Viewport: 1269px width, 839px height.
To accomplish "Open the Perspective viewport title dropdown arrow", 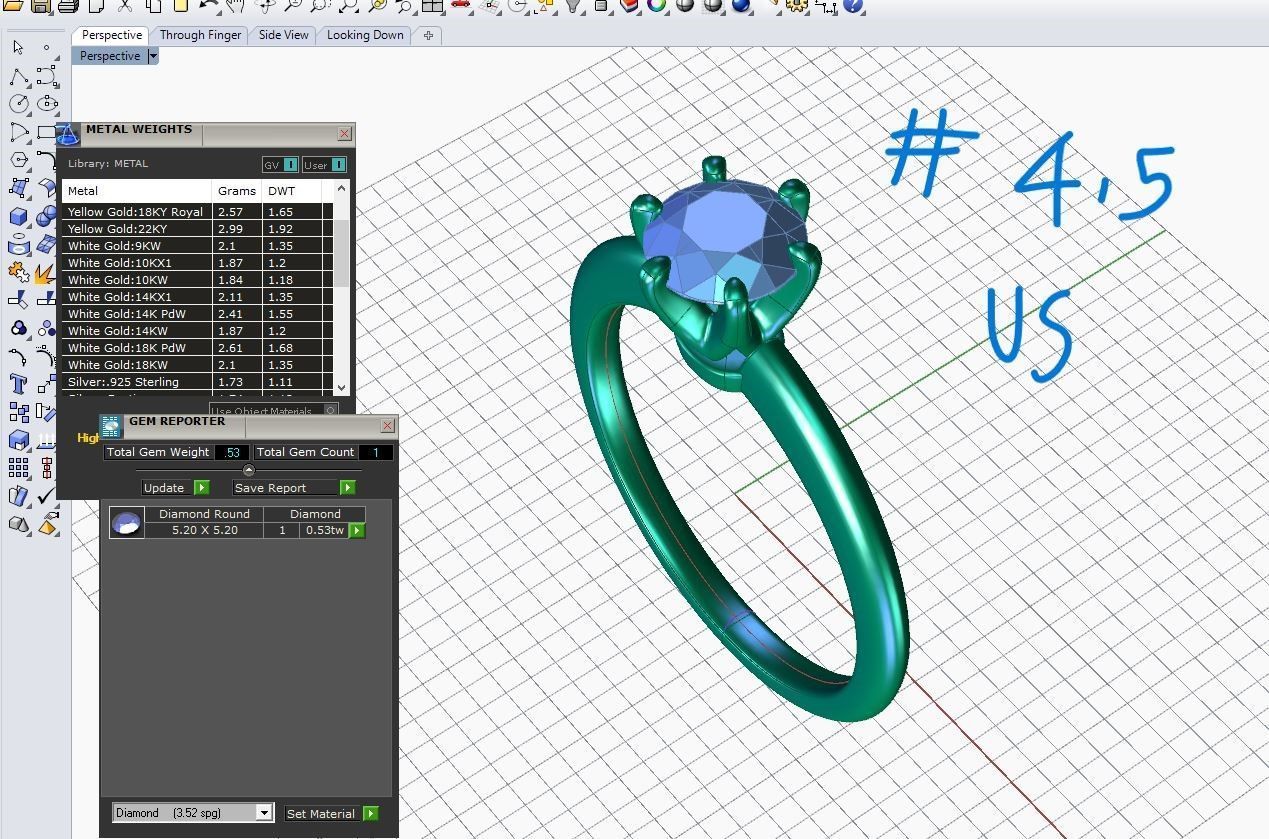I will 153,56.
